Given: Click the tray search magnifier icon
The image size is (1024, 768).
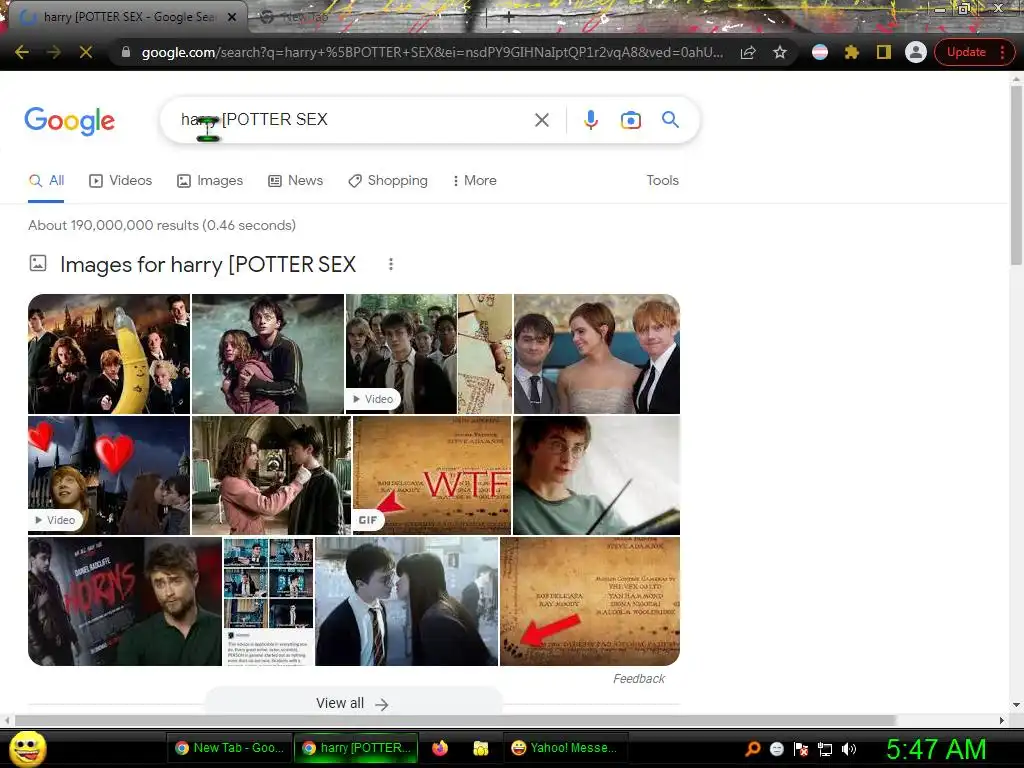Looking at the screenshot, I should (x=752, y=748).
